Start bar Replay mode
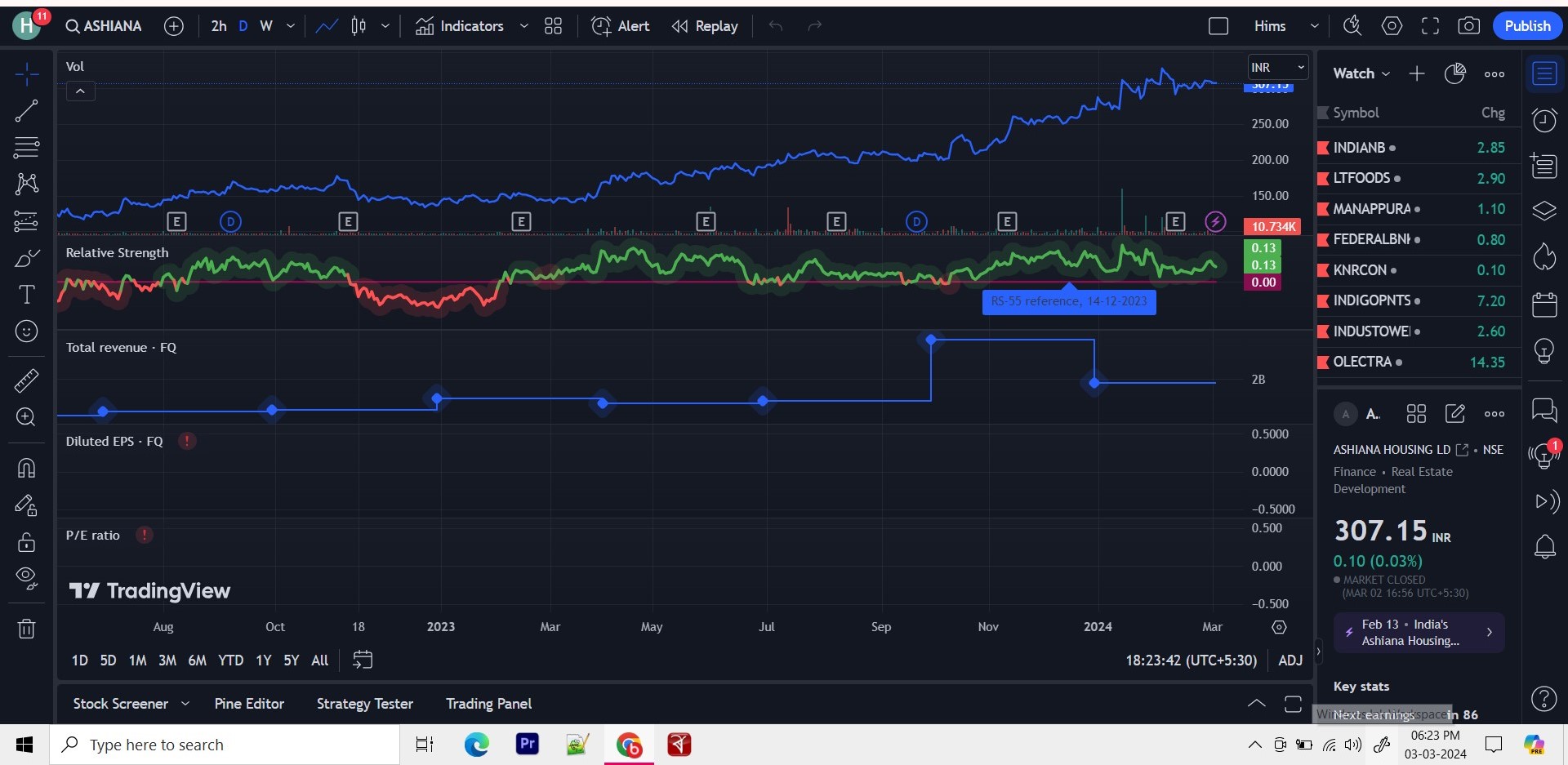1568x765 pixels. 705,26
